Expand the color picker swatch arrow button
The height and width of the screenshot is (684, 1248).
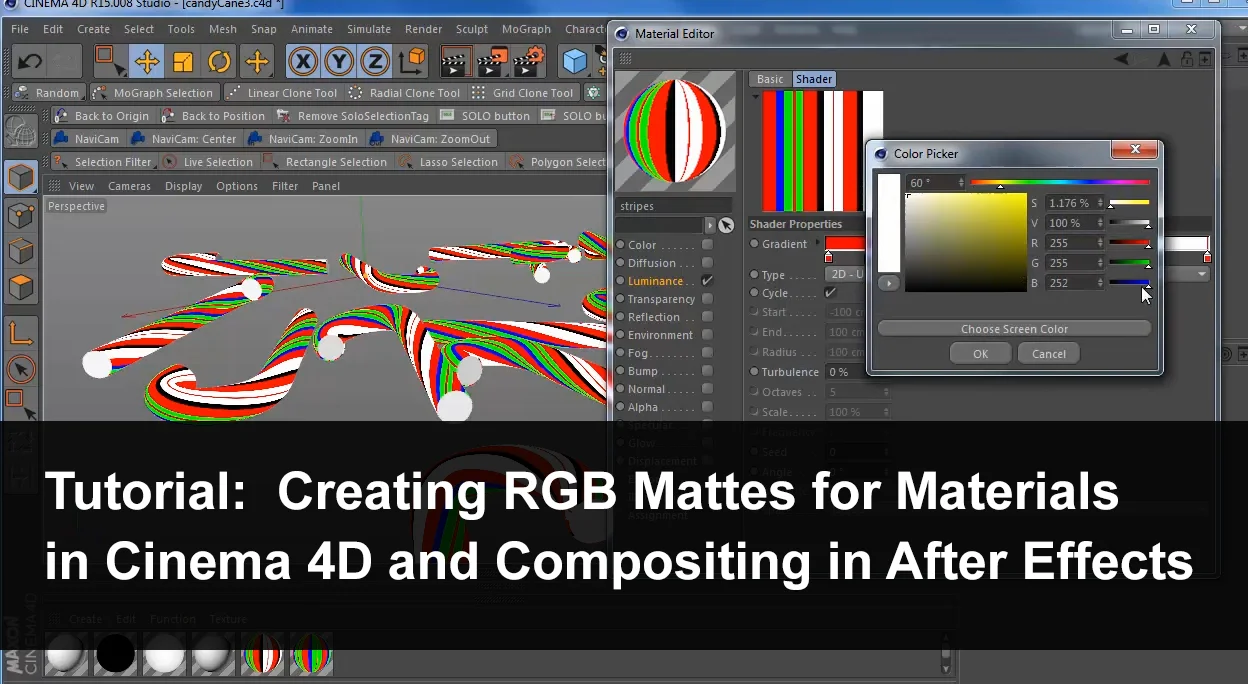(888, 284)
